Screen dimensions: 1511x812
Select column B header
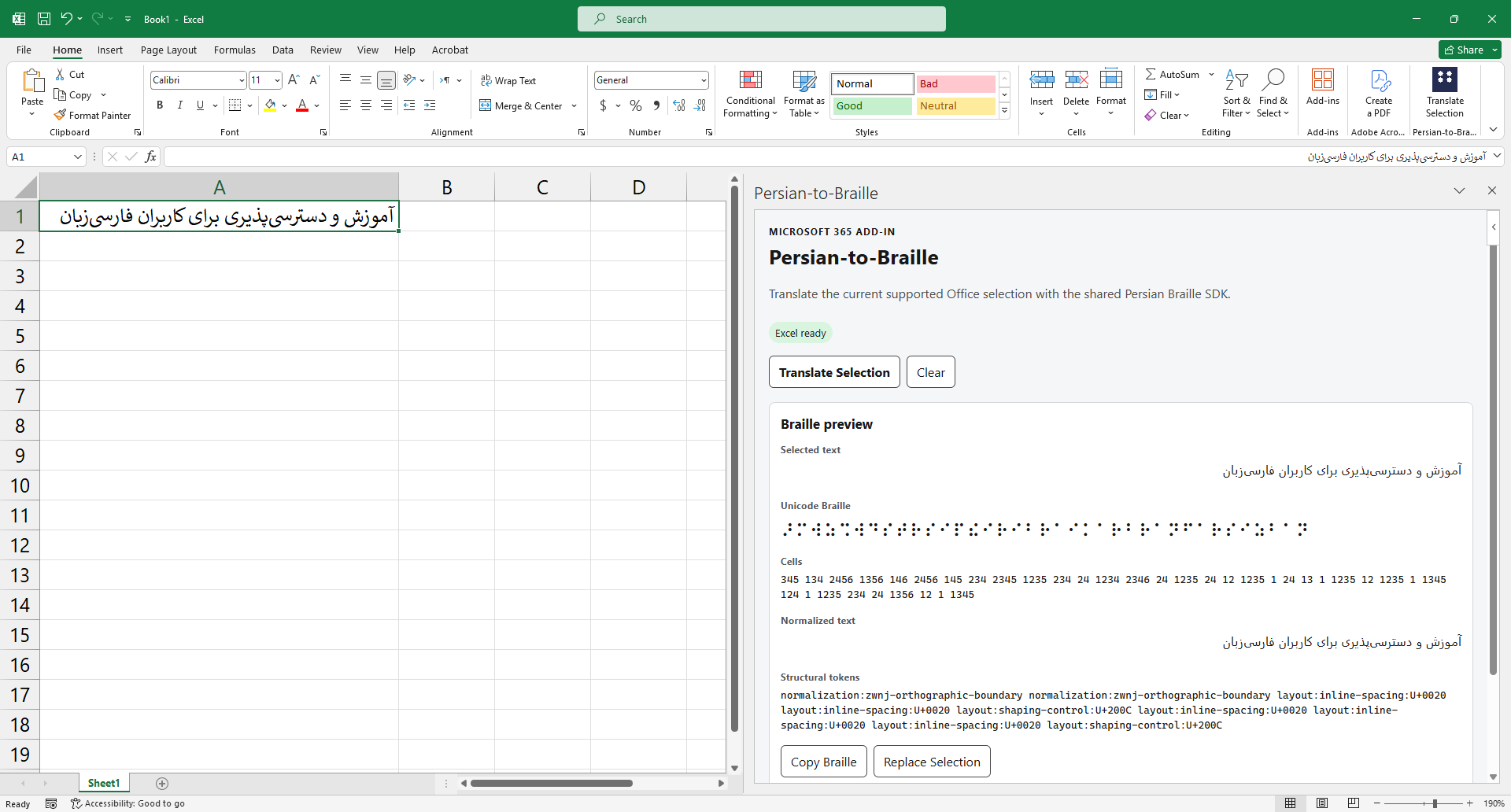[446, 187]
